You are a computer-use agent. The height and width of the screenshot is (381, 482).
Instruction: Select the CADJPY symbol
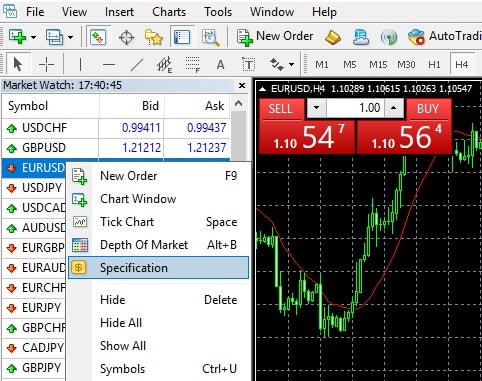tap(42, 348)
